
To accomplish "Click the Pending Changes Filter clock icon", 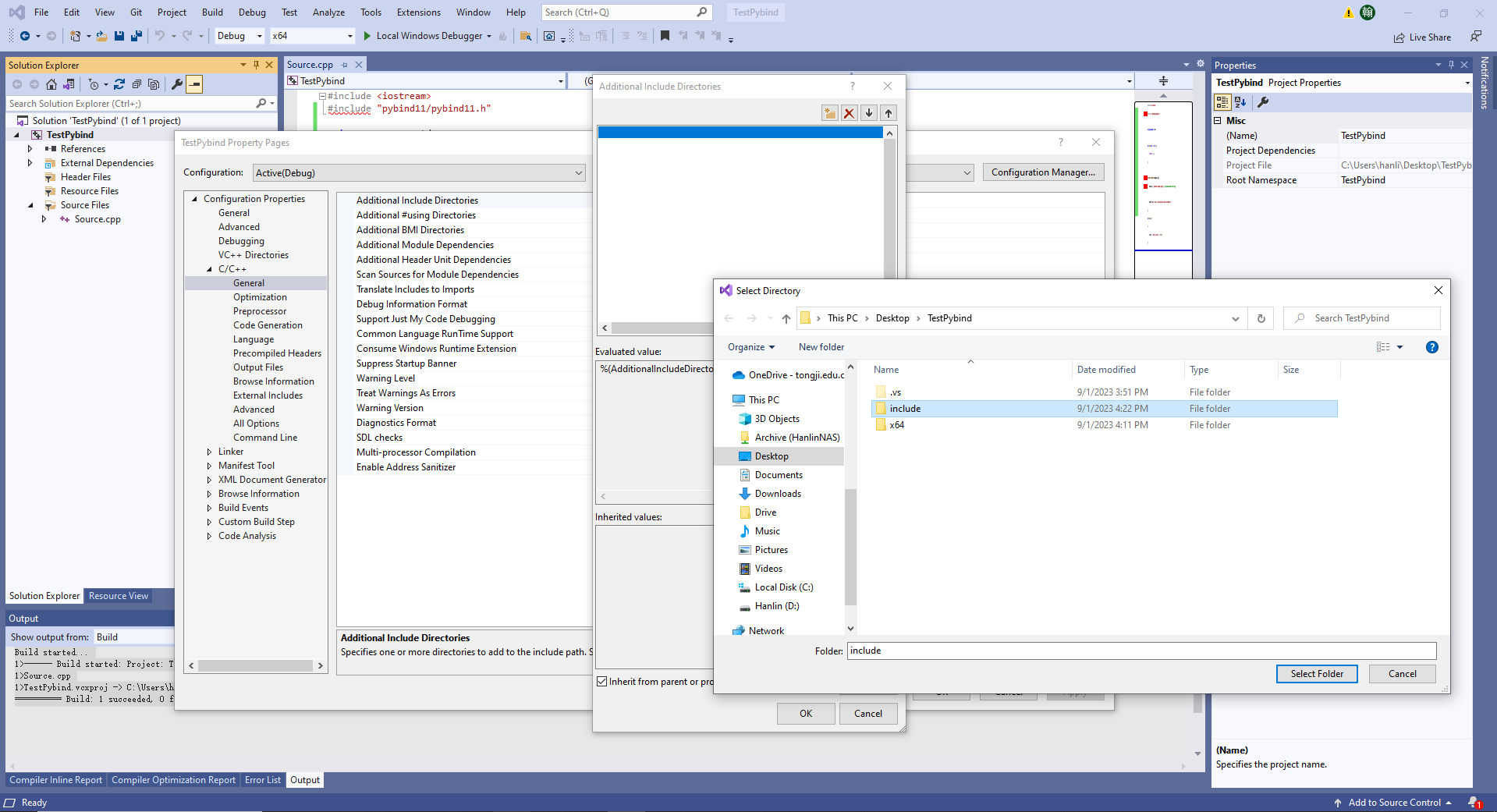I will coord(94,84).
